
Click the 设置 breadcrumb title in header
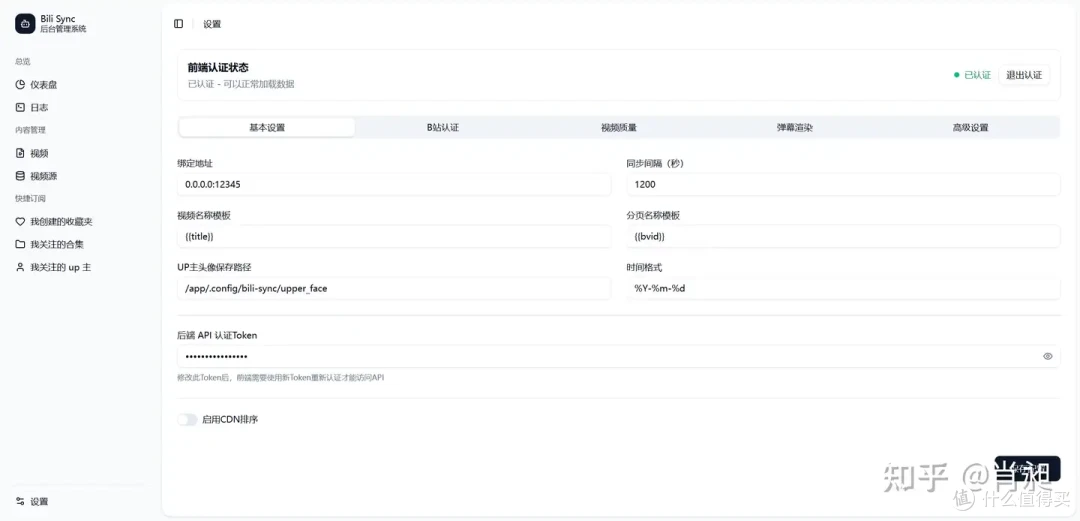coord(212,24)
